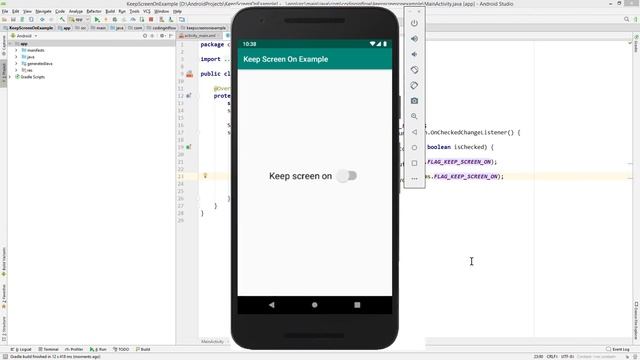Open emulator extended controls three dots
640x360 pixels.
point(414,178)
